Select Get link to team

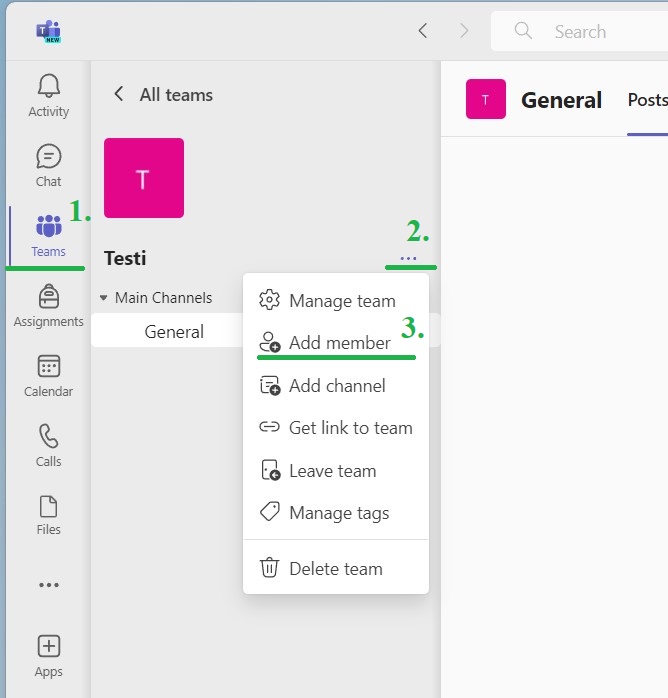pyautogui.click(x=350, y=428)
